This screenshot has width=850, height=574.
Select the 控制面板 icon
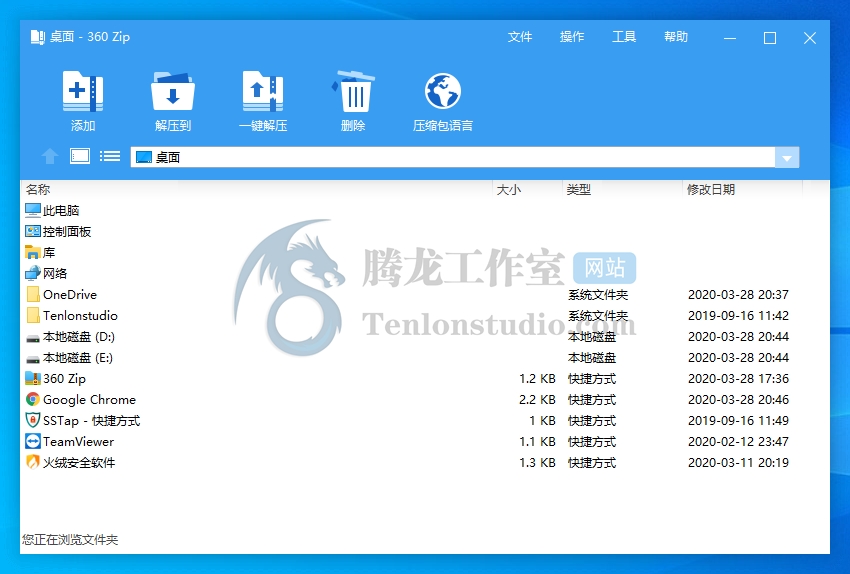pyautogui.click(x=33, y=231)
